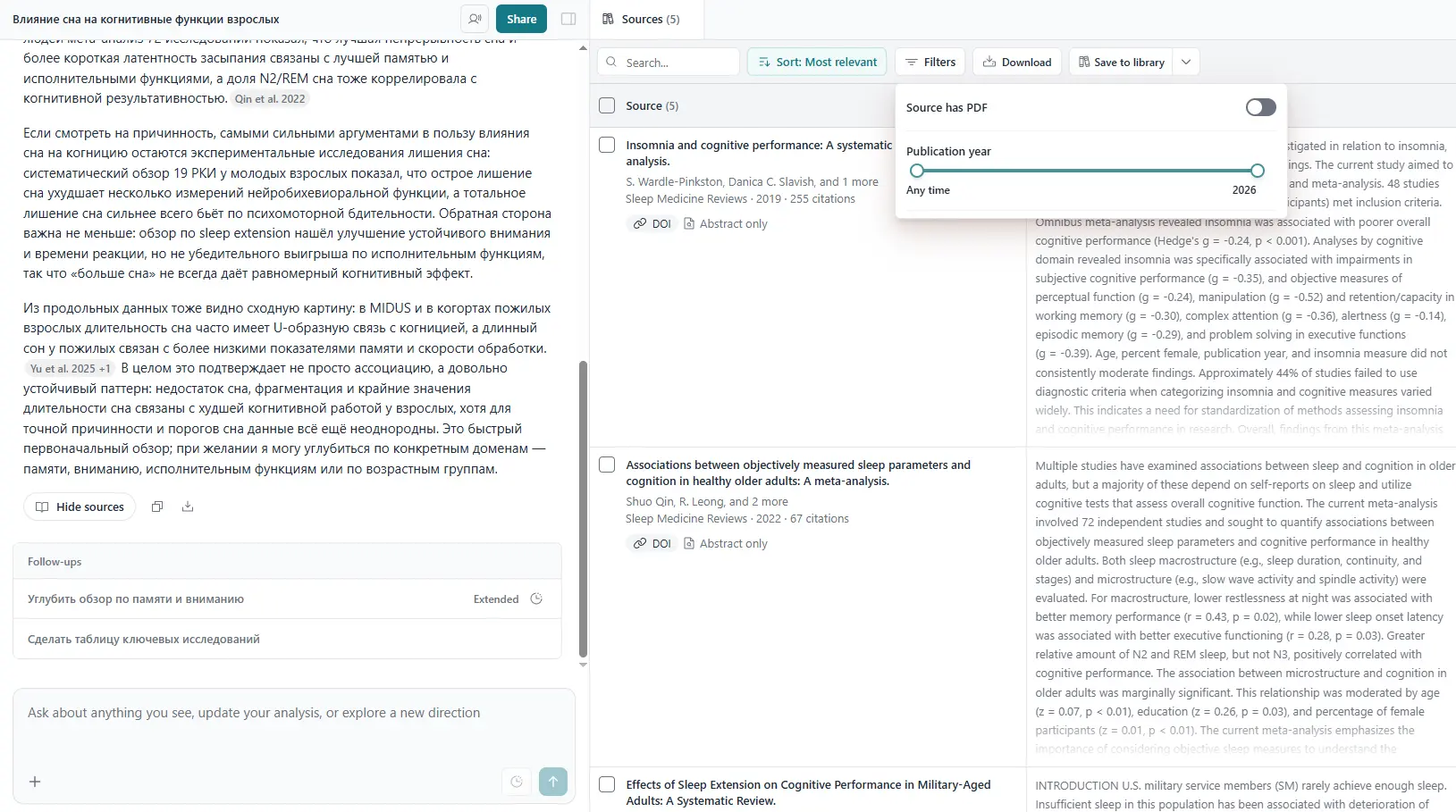Collapse sources with Hide sources button
This screenshot has height=812, width=1456.
80,506
